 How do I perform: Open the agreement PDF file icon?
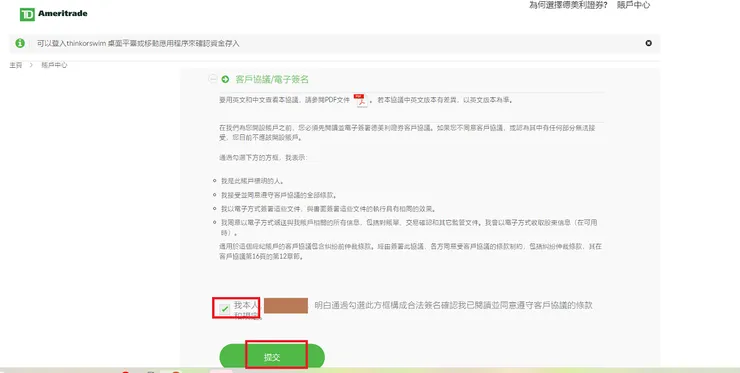click(x=361, y=101)
